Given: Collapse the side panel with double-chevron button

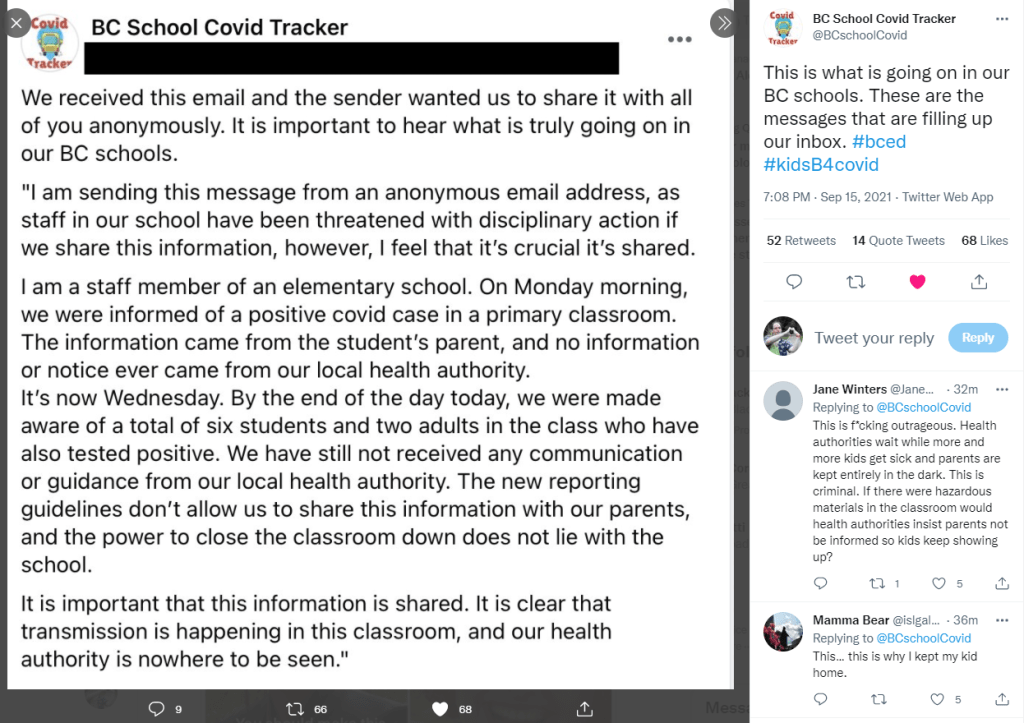Looking at the screenshot, I should click(x=722, y=22).
